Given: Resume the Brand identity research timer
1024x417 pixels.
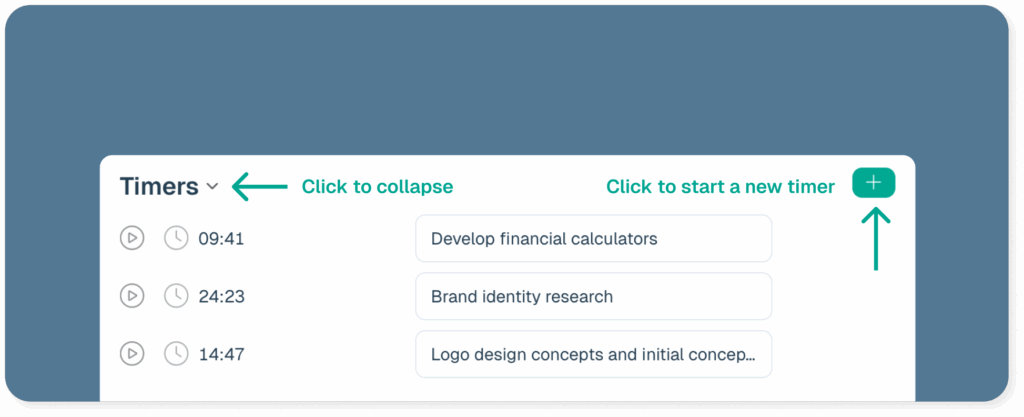Looking at the screenshot, I should (x=131, y=296).
